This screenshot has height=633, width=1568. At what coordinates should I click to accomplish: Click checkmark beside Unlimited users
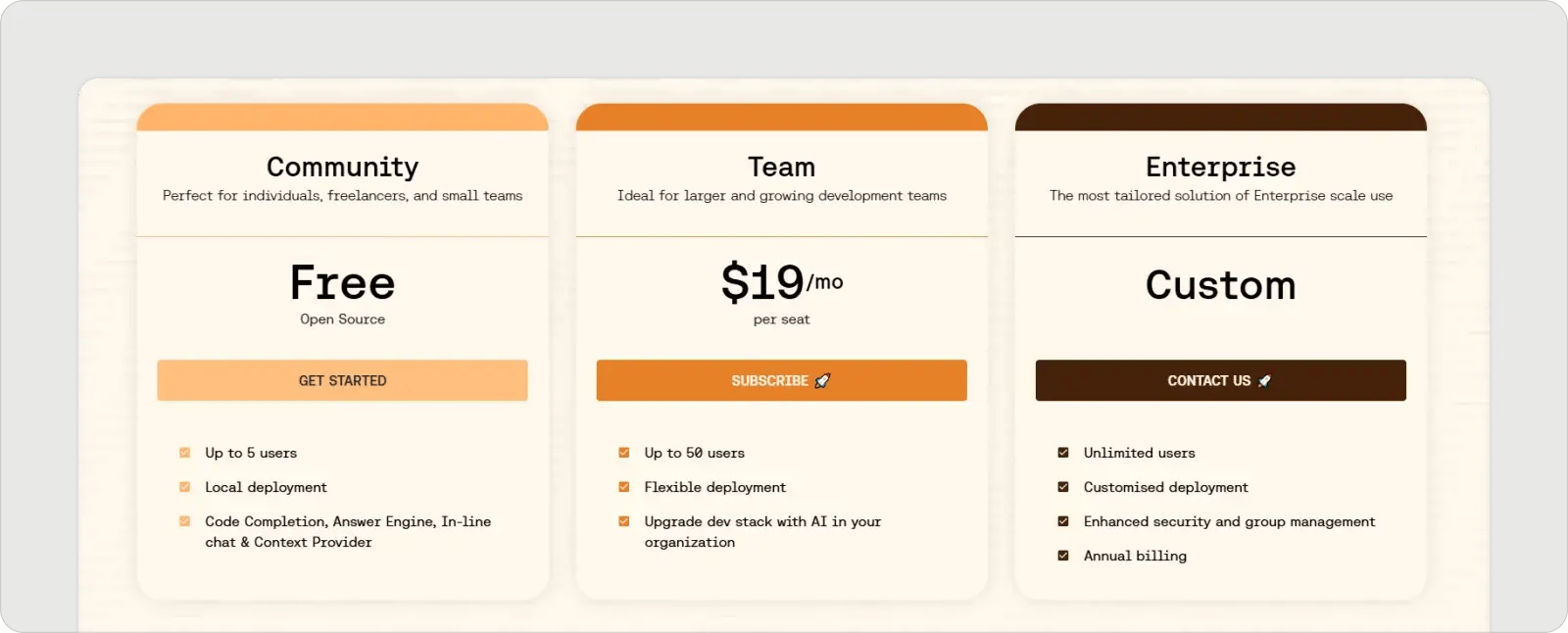[x=1062, y=453]
